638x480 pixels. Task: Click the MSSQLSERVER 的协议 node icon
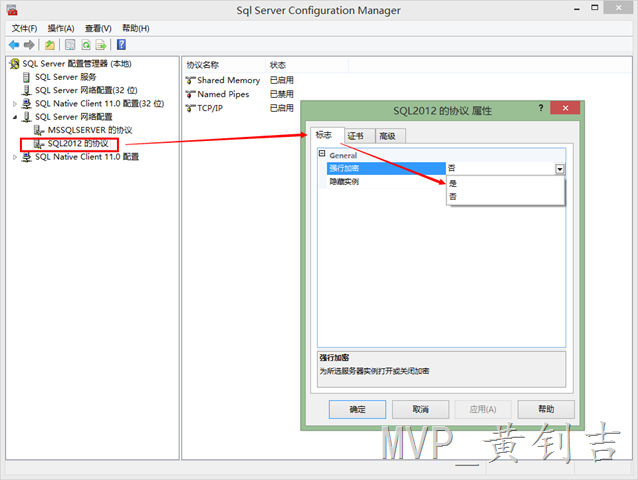click(x=39, y=130)
